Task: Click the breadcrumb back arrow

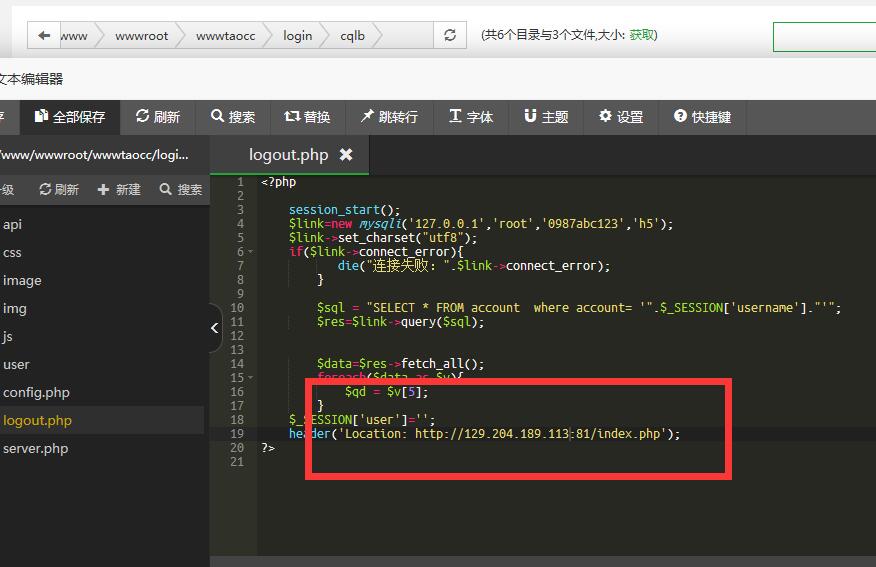Action: (44, 36)
